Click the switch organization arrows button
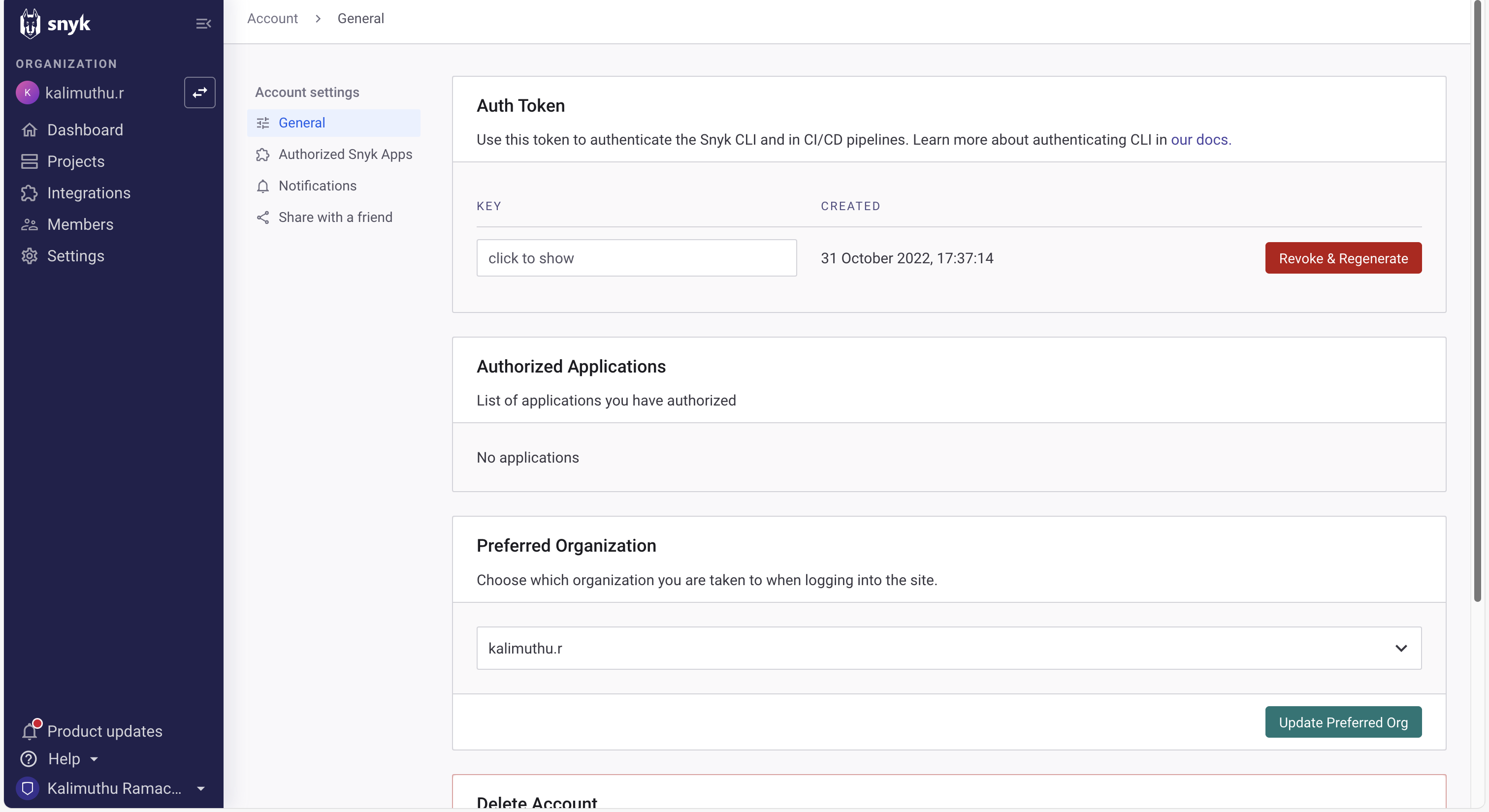1489x812 pixels. pyautogui.click(x=199, y=93)
